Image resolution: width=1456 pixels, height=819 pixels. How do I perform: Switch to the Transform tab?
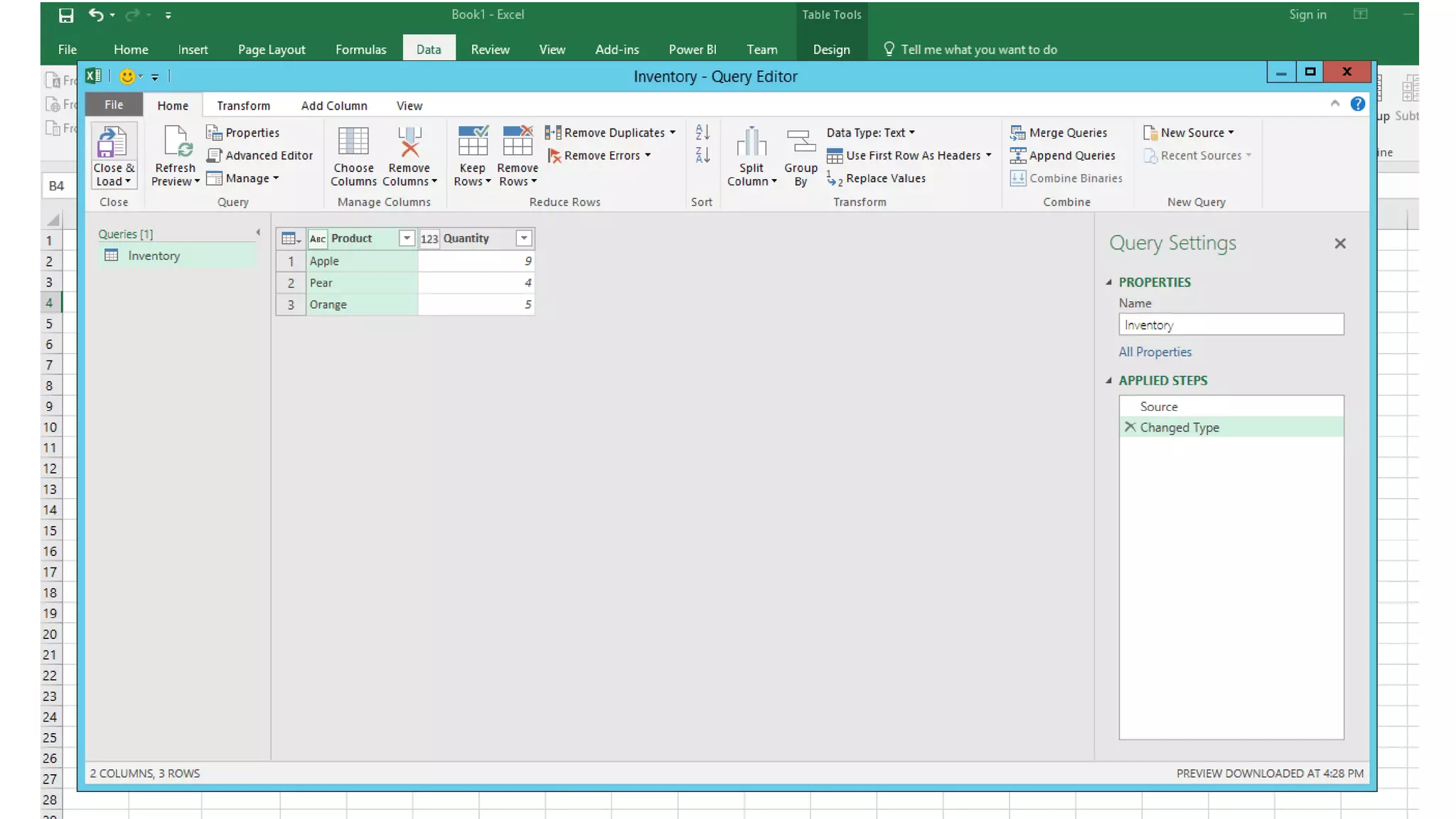(243, 105)
